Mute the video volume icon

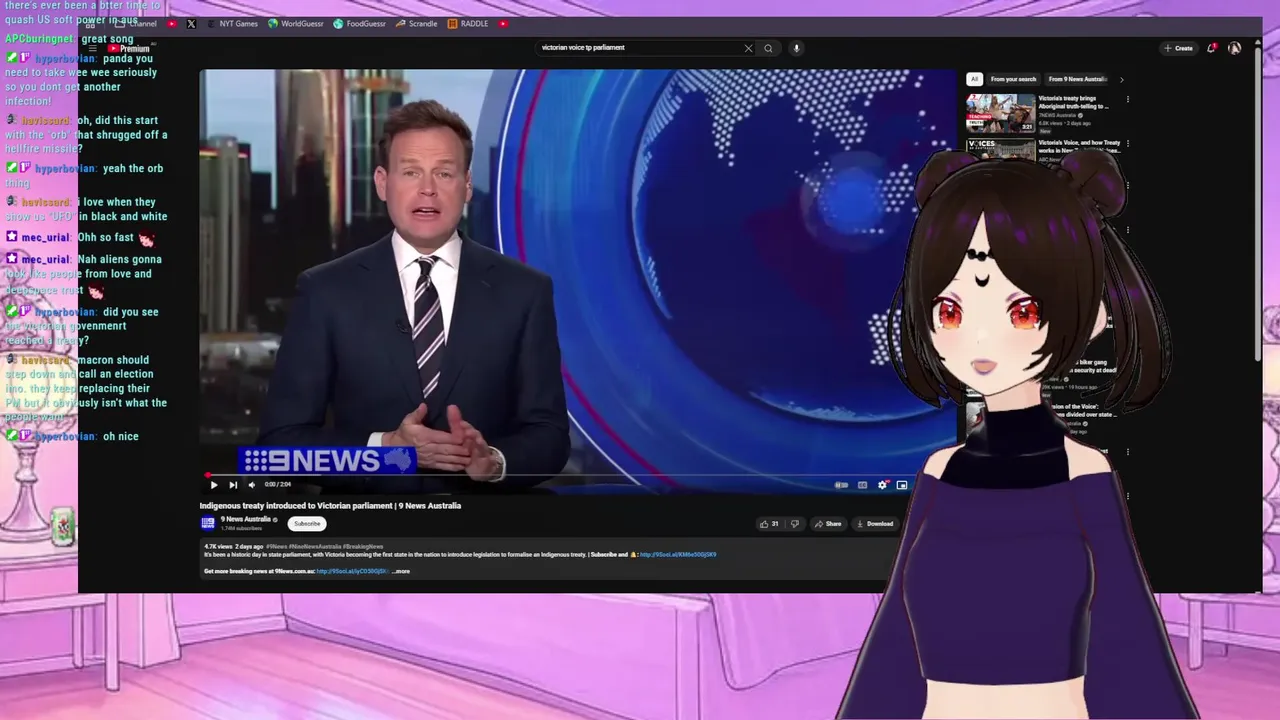click(x=251, y=485)
